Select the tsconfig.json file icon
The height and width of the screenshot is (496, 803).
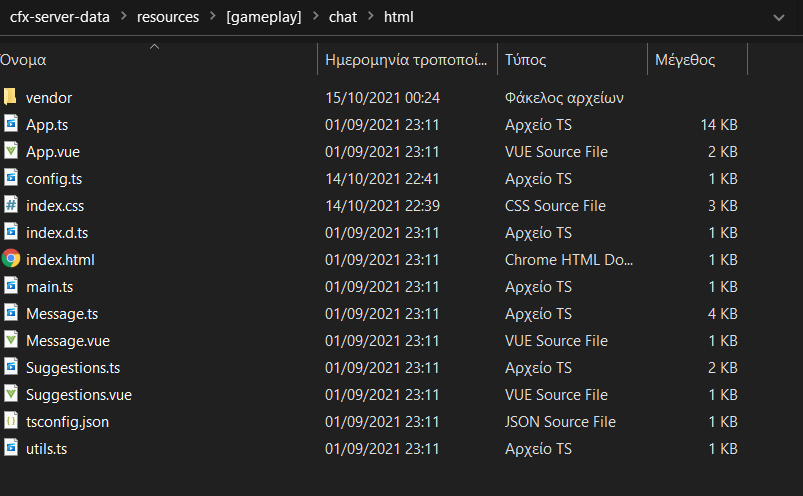point(11,421)
